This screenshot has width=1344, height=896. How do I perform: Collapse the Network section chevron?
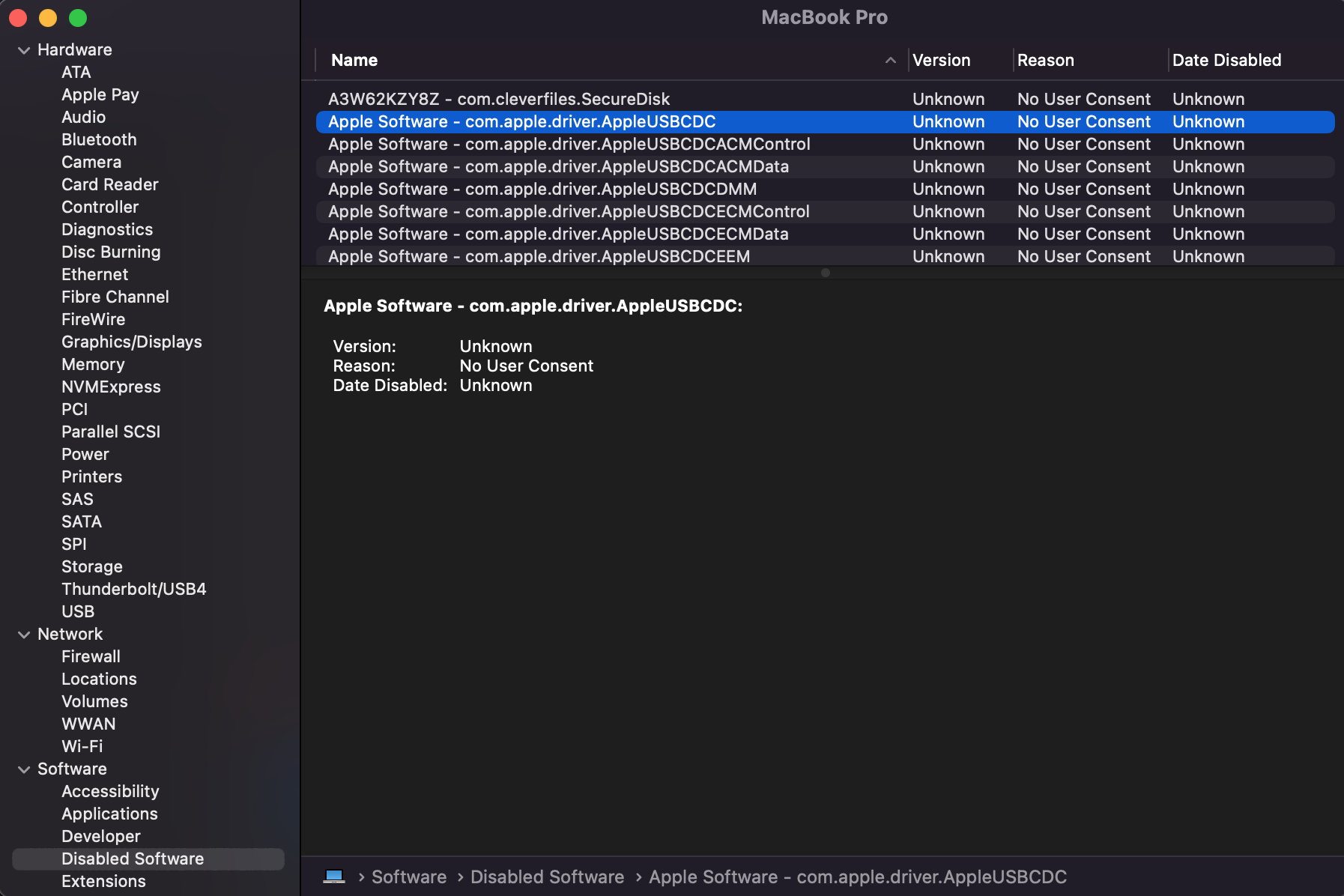(x=24, y=635)
